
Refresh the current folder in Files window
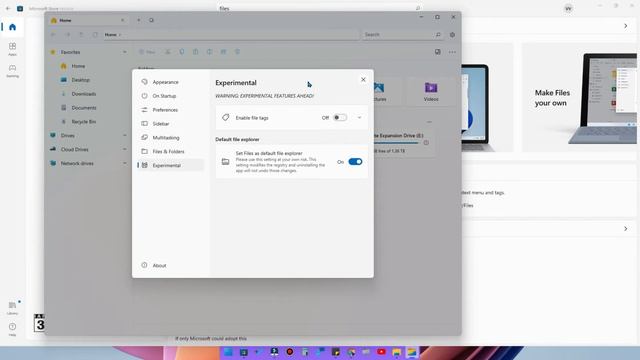click(95, 35)
